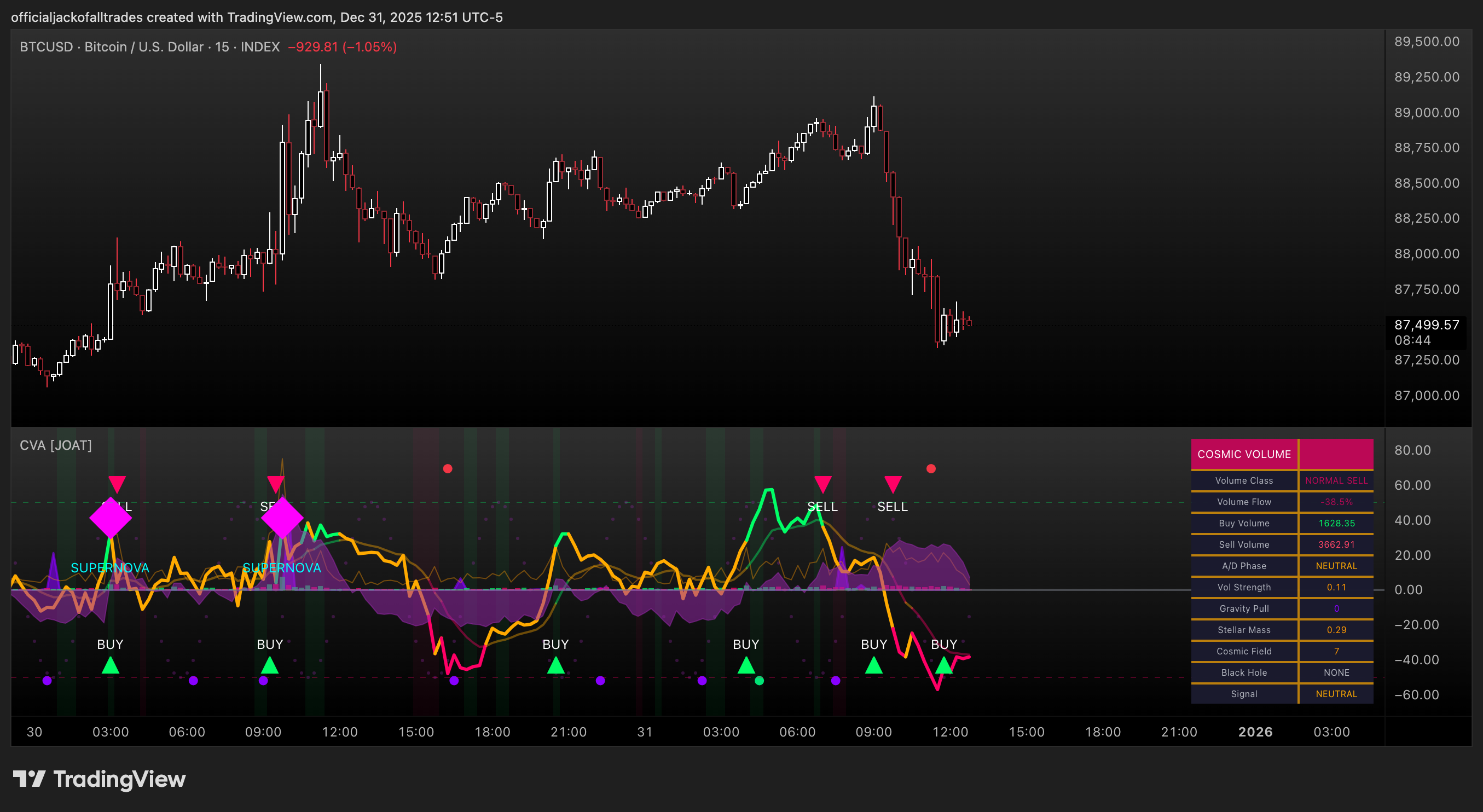
Task: Click the TradingView logo at the bottom
Action: (x=99, y=779)
